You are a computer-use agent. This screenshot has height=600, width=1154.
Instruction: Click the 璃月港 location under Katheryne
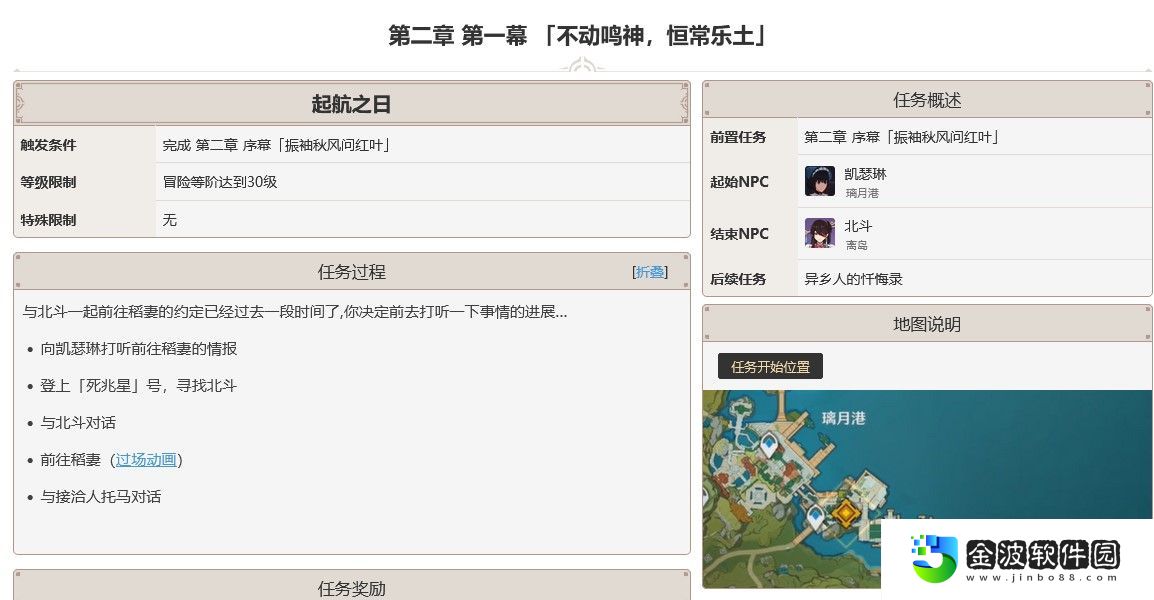[x=862, y=193]
